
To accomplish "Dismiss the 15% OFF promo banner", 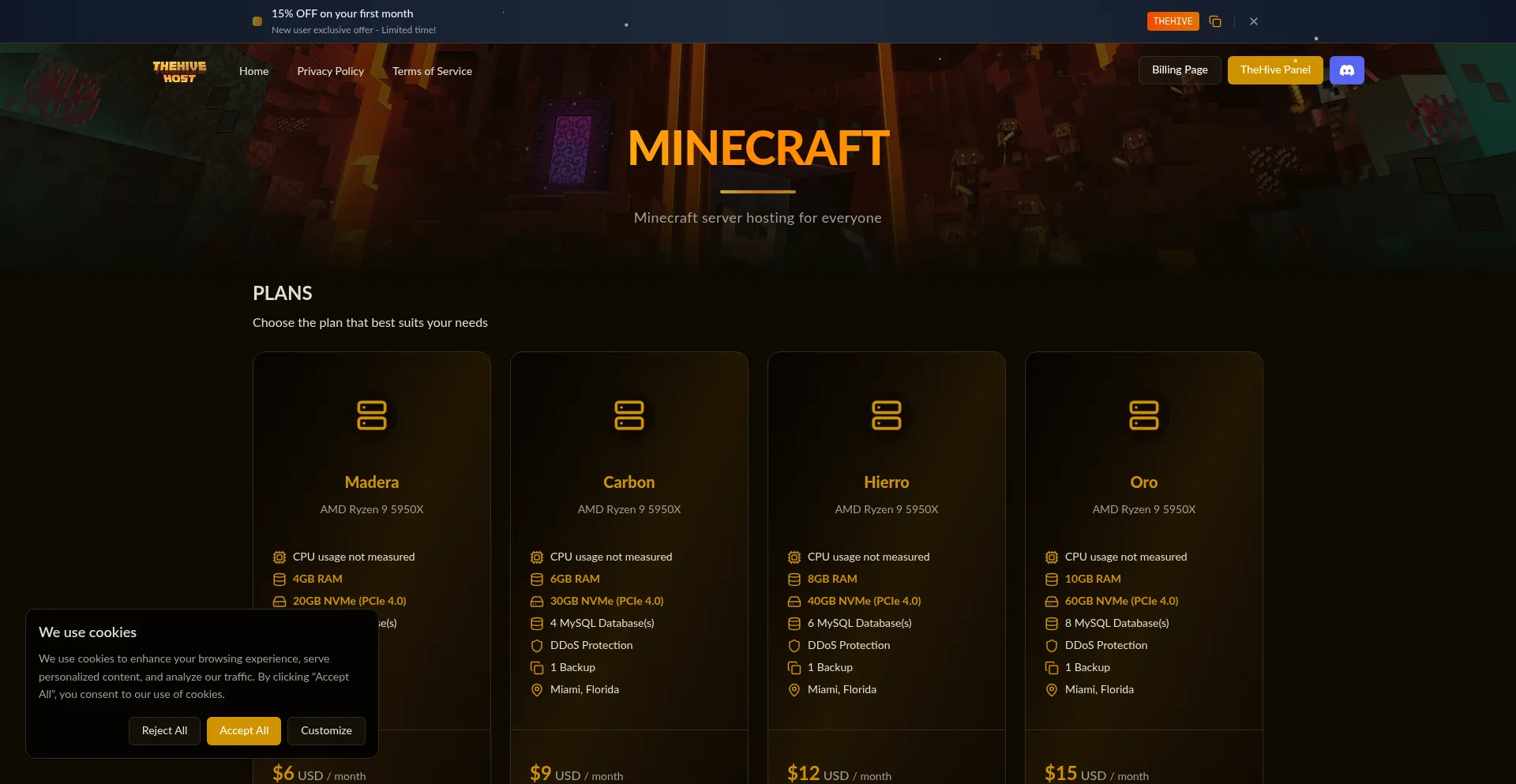I will pyautogui.click(x=1253, y=21).
